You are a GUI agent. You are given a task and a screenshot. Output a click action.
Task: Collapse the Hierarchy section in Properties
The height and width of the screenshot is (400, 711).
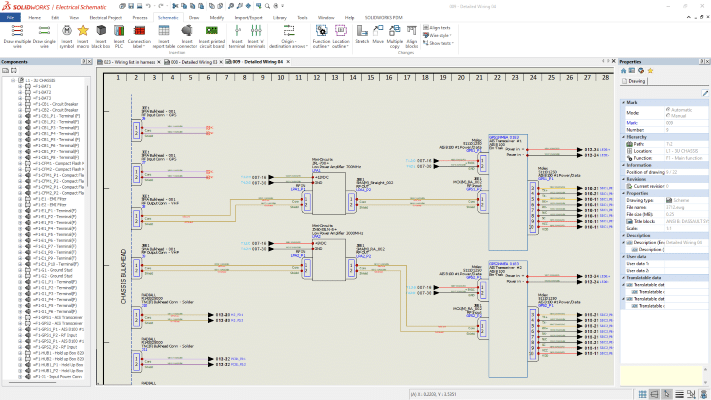coord(623,136)
